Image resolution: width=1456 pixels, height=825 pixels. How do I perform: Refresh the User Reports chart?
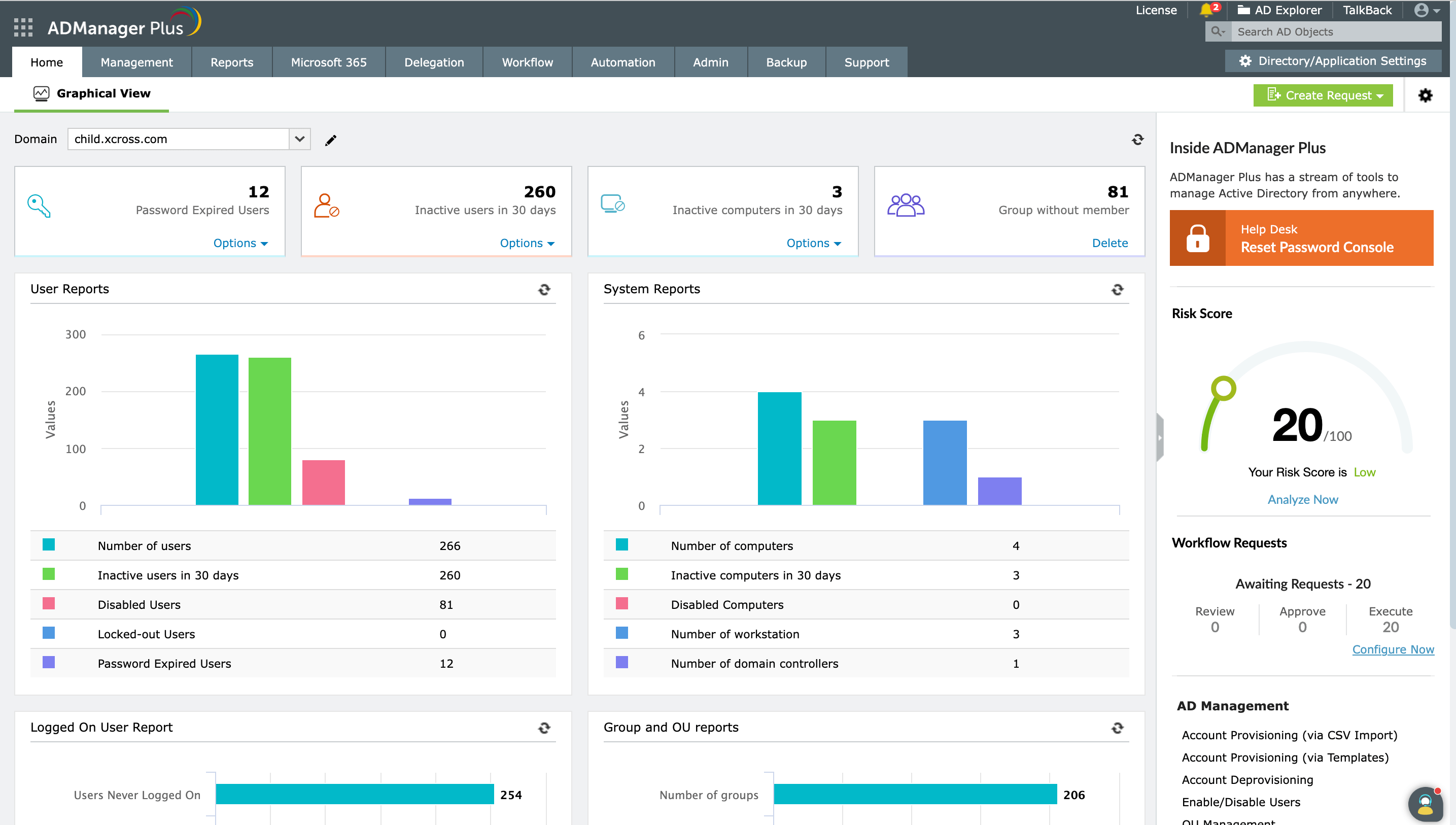(x=544, y=290)
